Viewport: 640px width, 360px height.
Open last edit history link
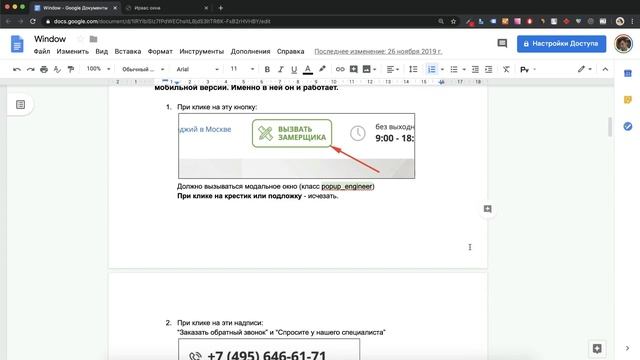pos(378,51)
